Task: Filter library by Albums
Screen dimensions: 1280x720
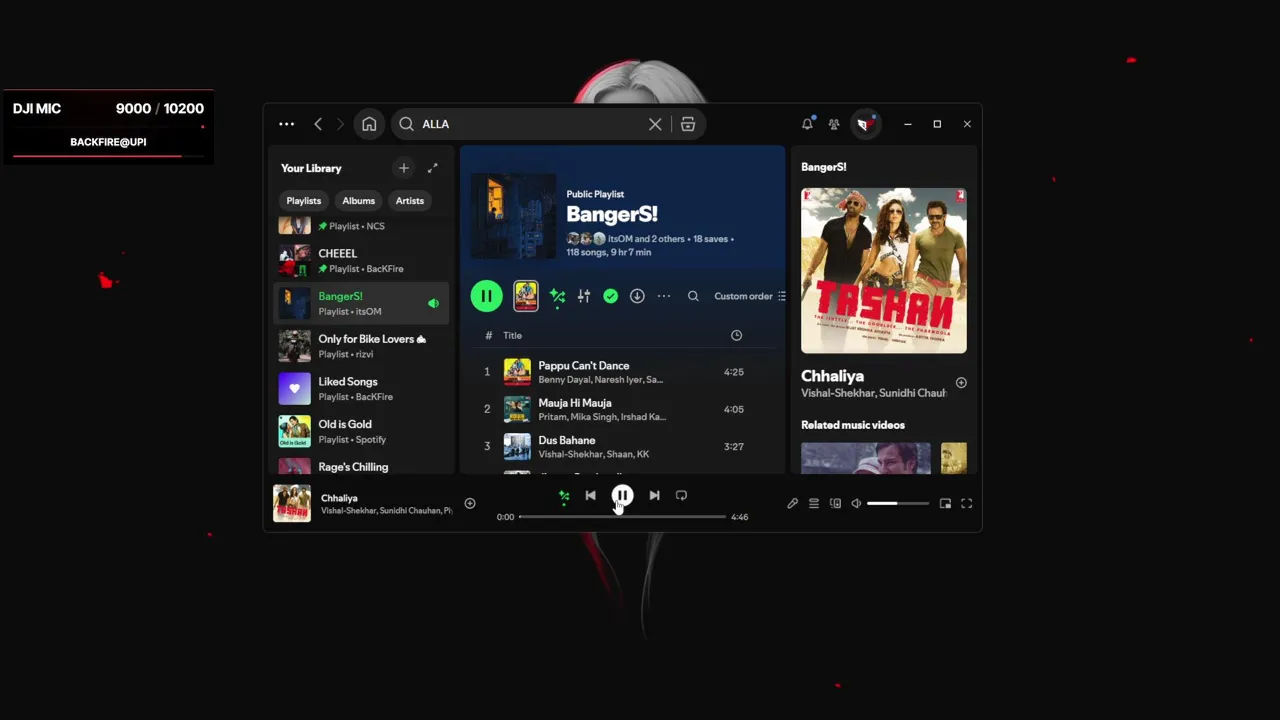Action: point(358,201)
